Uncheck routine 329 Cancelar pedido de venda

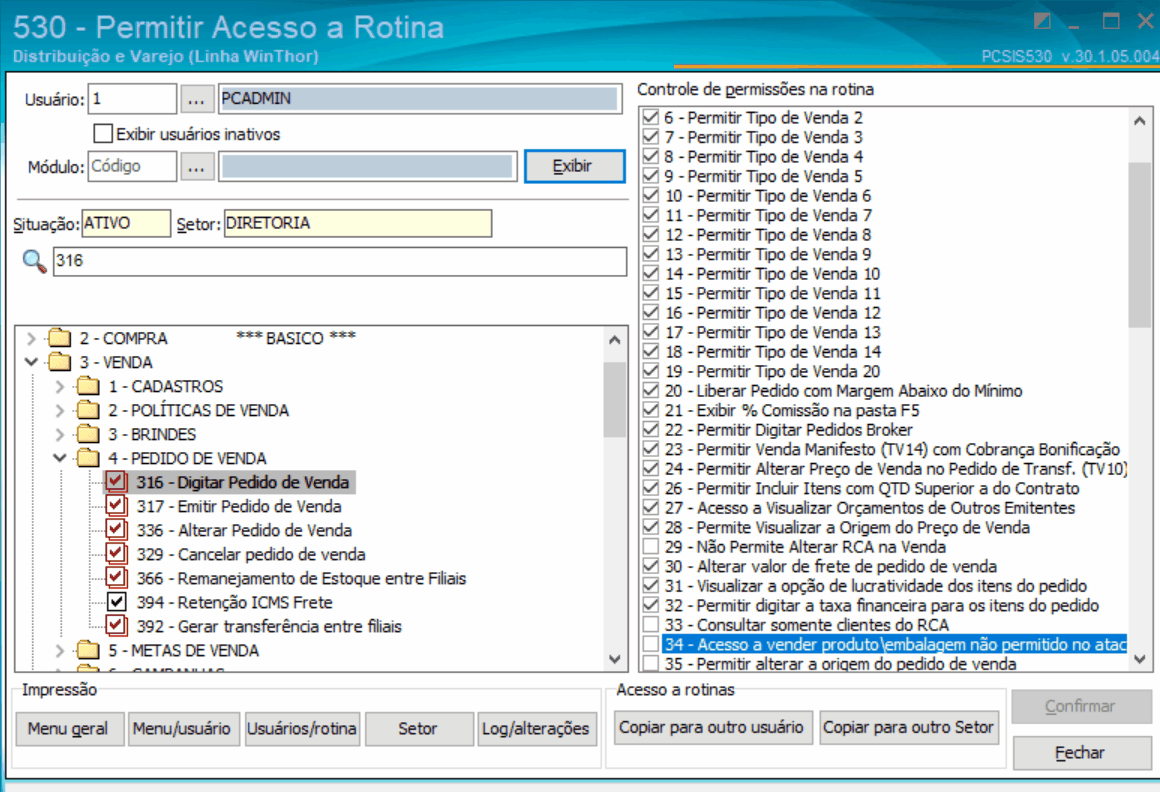tap(116, 555)
